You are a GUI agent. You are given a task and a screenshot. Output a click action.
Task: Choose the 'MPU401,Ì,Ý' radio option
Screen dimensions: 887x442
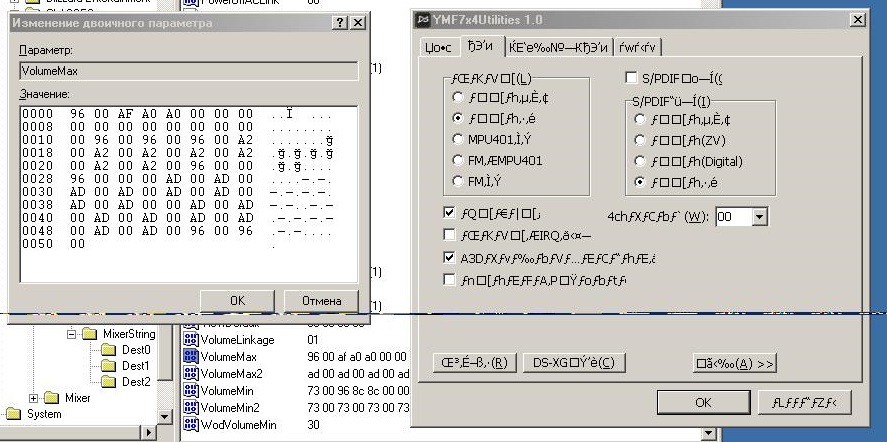[x=458, y=139]
